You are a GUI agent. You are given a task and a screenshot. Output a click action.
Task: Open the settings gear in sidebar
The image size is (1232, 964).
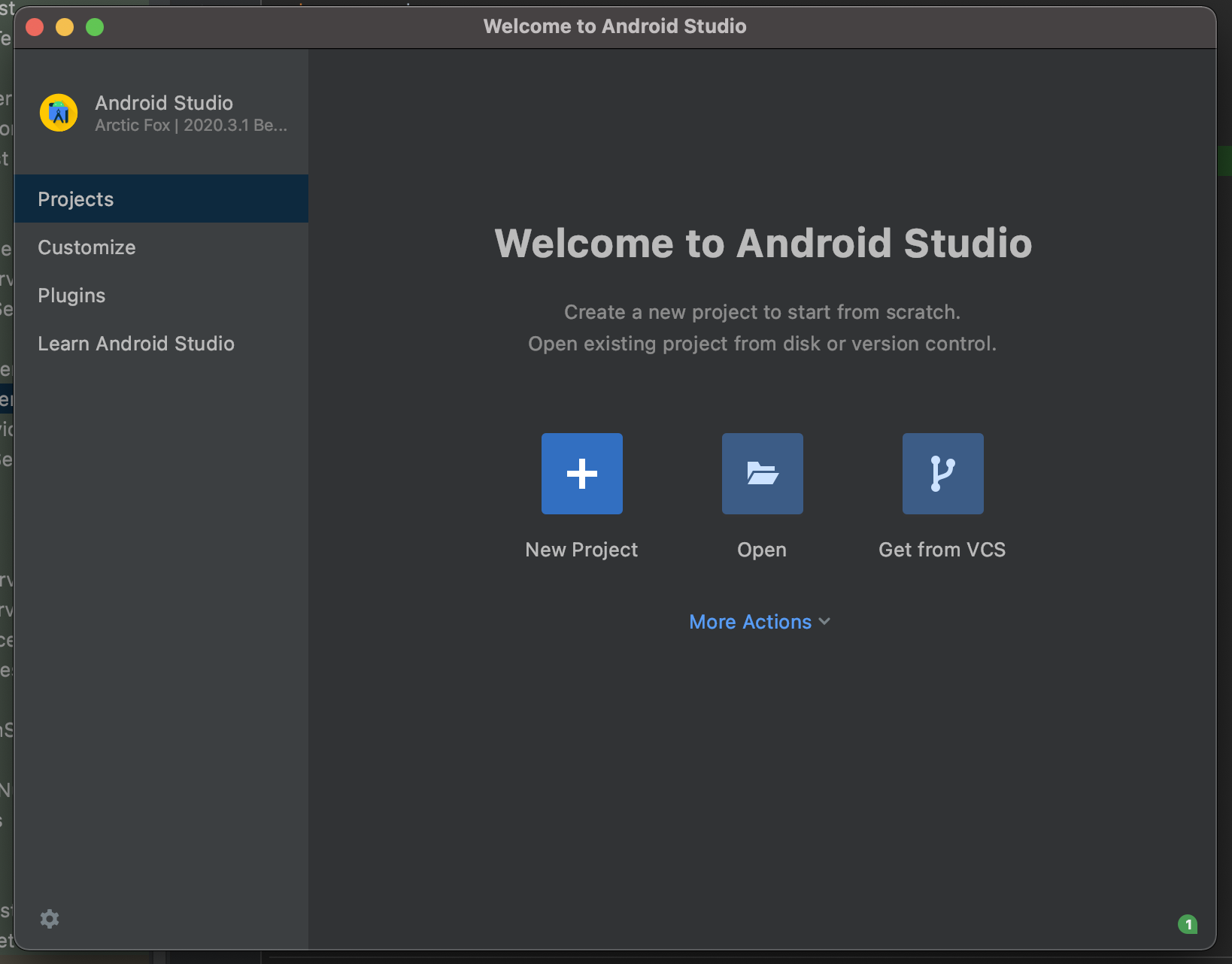[x=50, y=919]
